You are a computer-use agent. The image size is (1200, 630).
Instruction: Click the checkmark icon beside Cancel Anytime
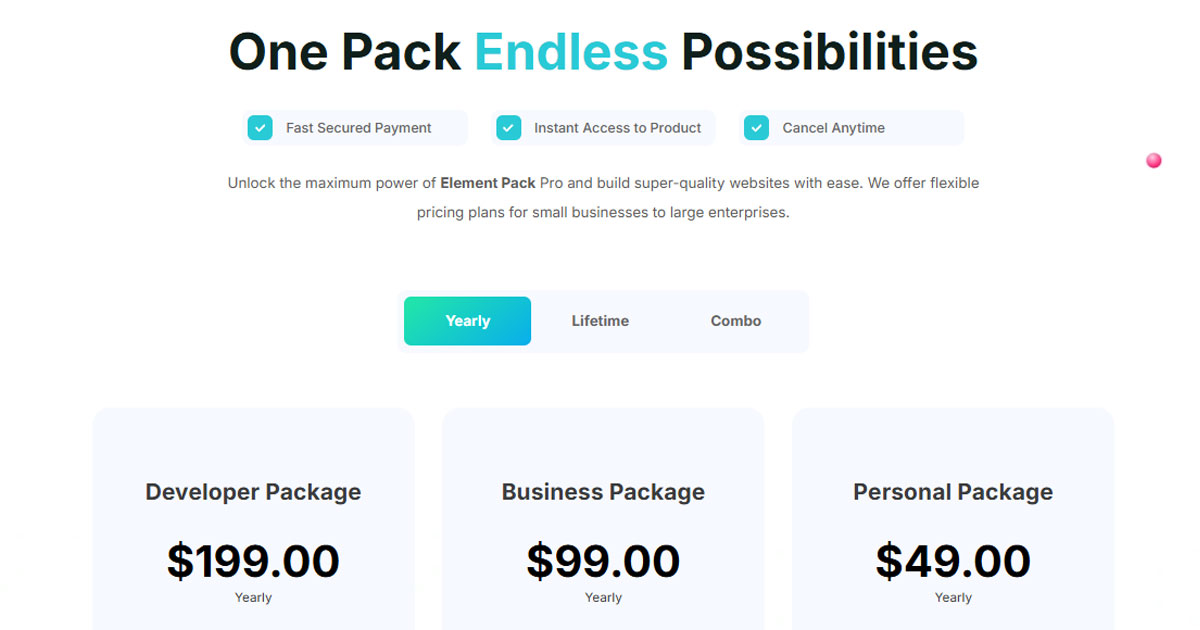[x=757, y=128]
